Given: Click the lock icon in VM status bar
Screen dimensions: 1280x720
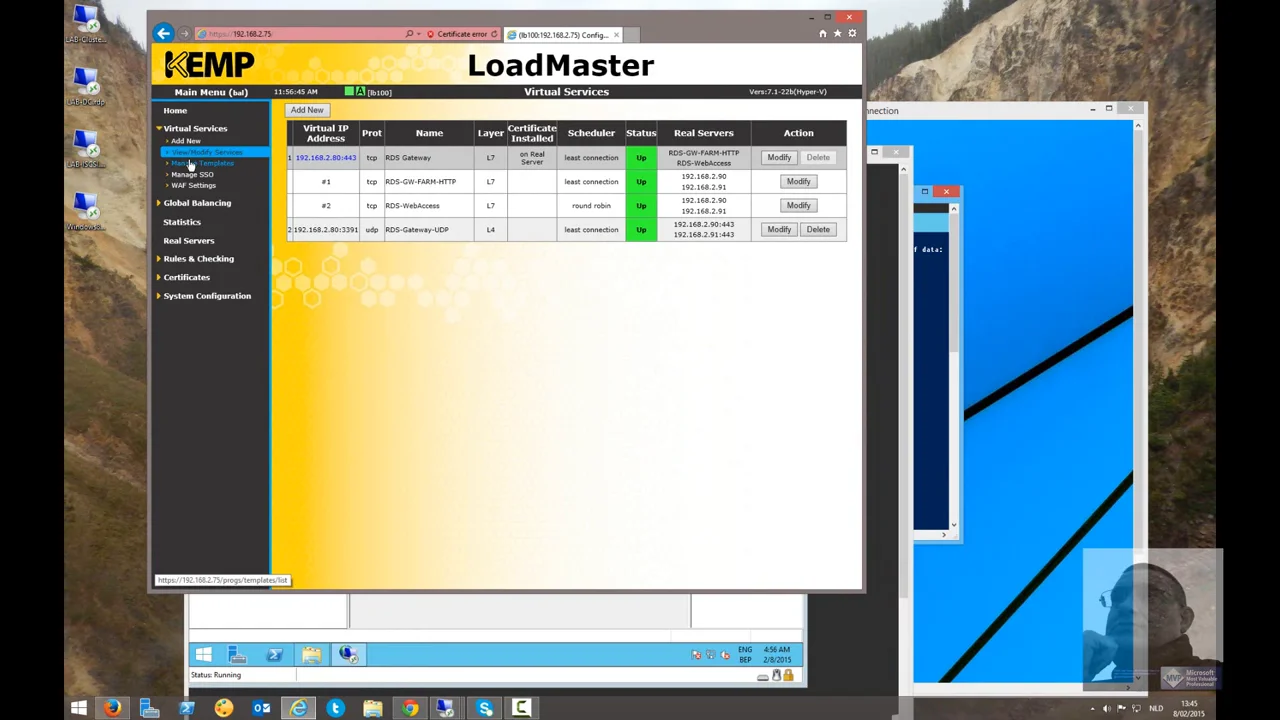Looking at the screenshot, I should pyautogui.click(x=788, y=676).
